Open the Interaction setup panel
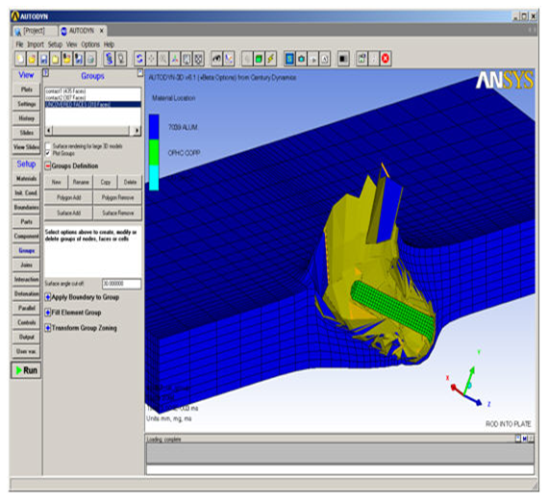This screenshot has width=550, height=503. pyautogui.click(x=26, y=279)
